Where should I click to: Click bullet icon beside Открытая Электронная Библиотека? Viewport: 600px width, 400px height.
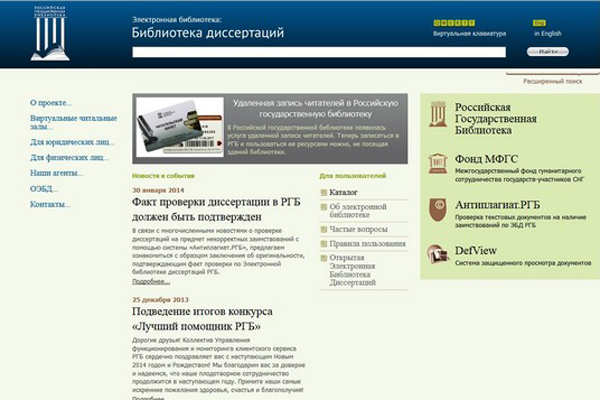(324, 258)
